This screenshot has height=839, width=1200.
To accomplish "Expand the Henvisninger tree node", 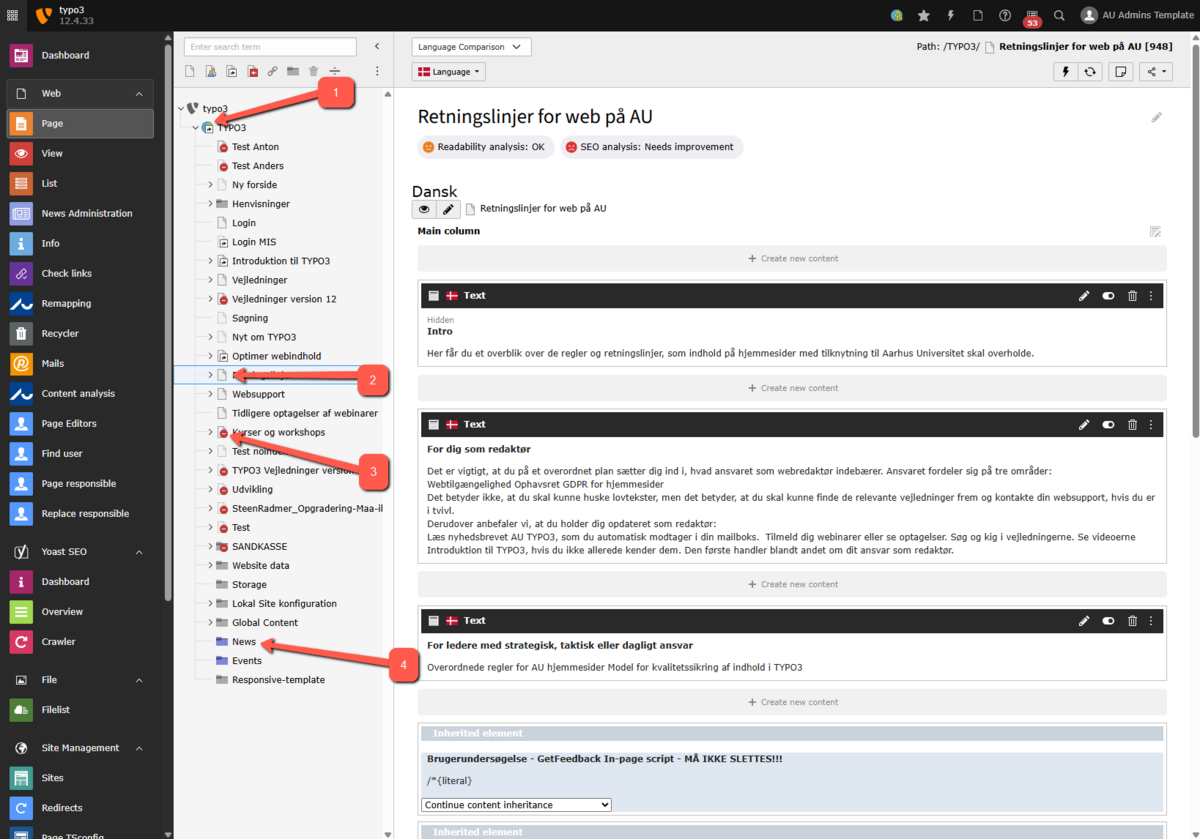I will [x=210, y=203].
